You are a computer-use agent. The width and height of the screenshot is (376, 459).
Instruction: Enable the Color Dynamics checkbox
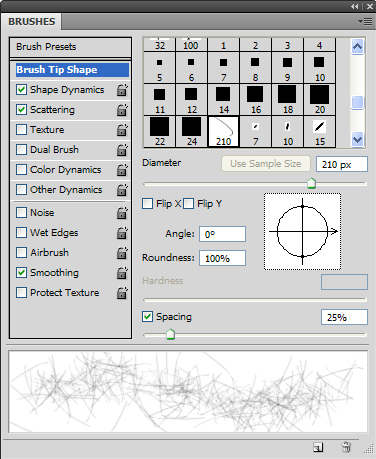pyautogui.click(x=21, y=170)
